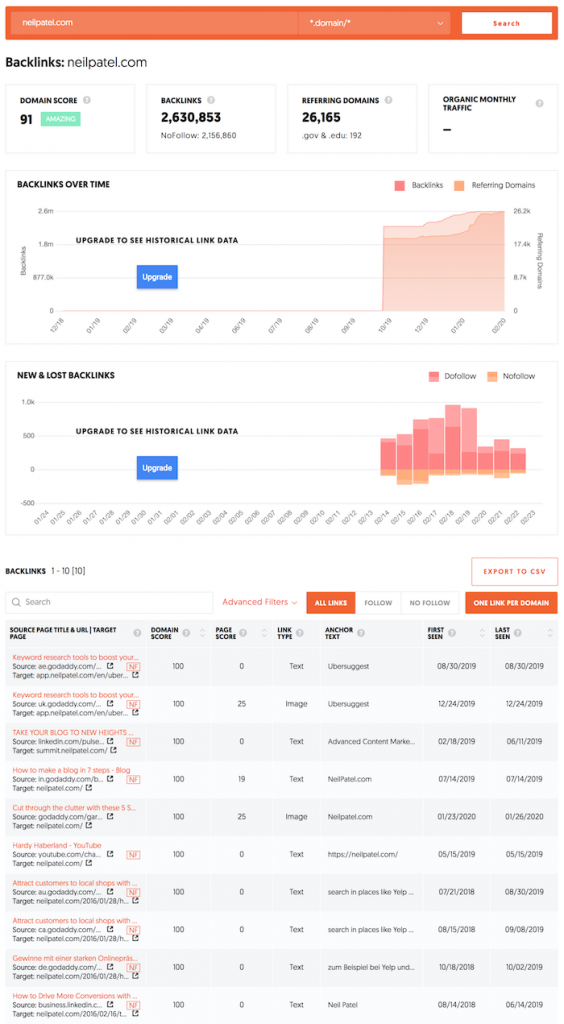Click help icon in Link Type column header
The image size is (564, 1024).
[x=300, y=633]
